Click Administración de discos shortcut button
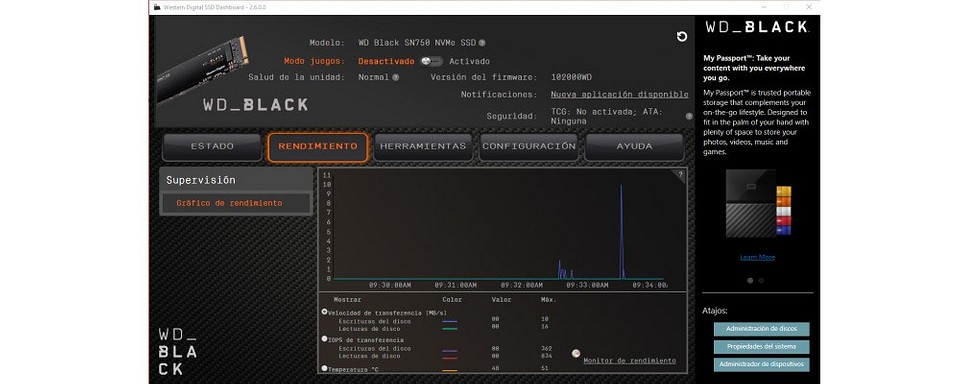This screenshot has width=960, height=384. (761, 329)
